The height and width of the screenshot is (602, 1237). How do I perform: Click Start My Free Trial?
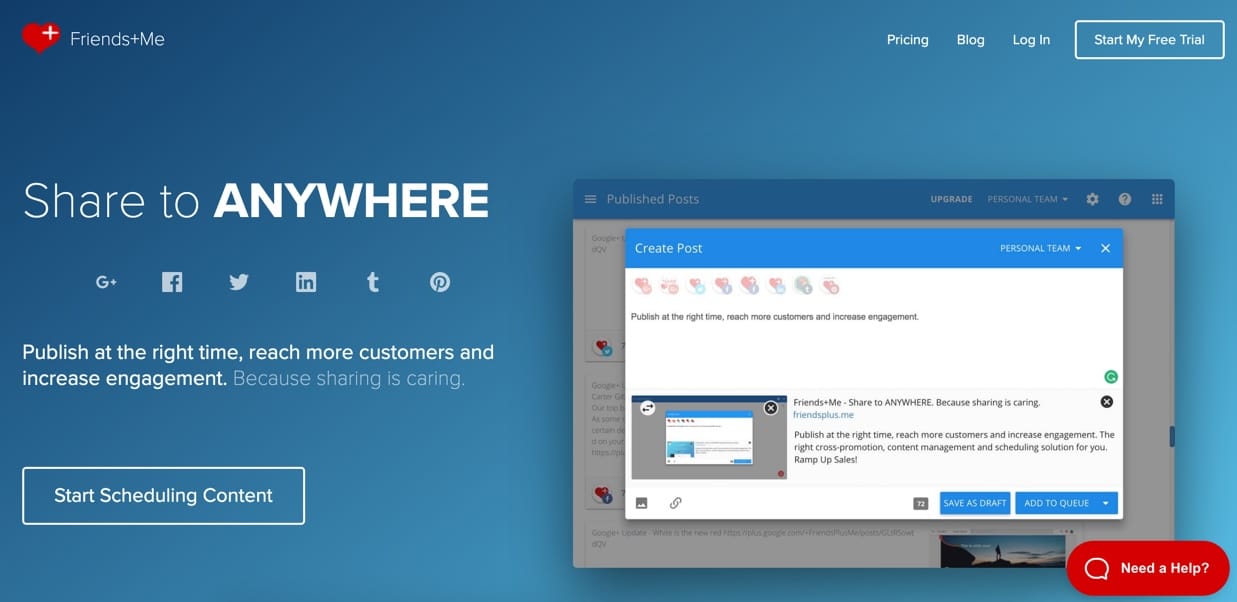tap(1149, 40)
